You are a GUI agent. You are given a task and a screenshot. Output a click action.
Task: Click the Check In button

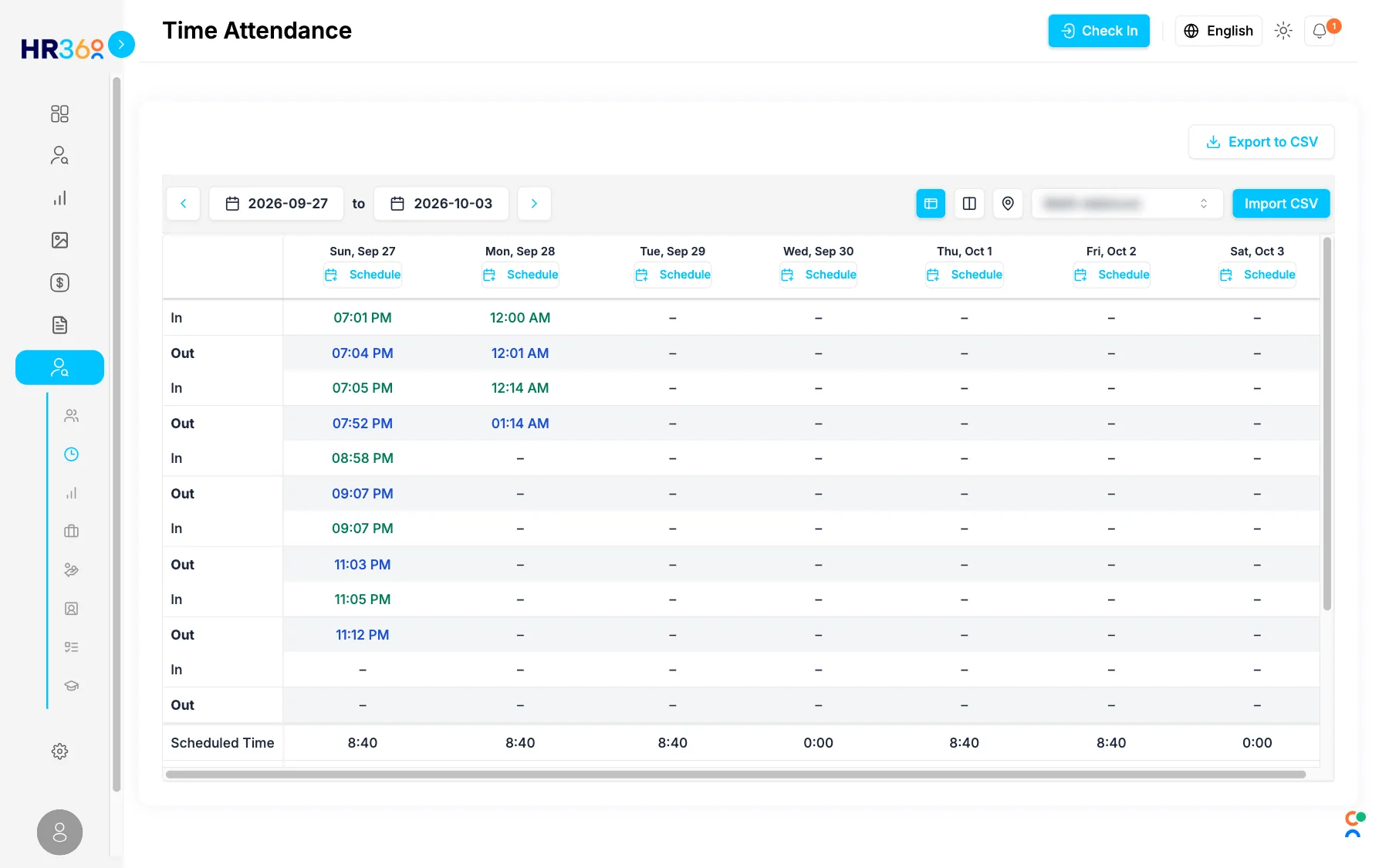1099,31
